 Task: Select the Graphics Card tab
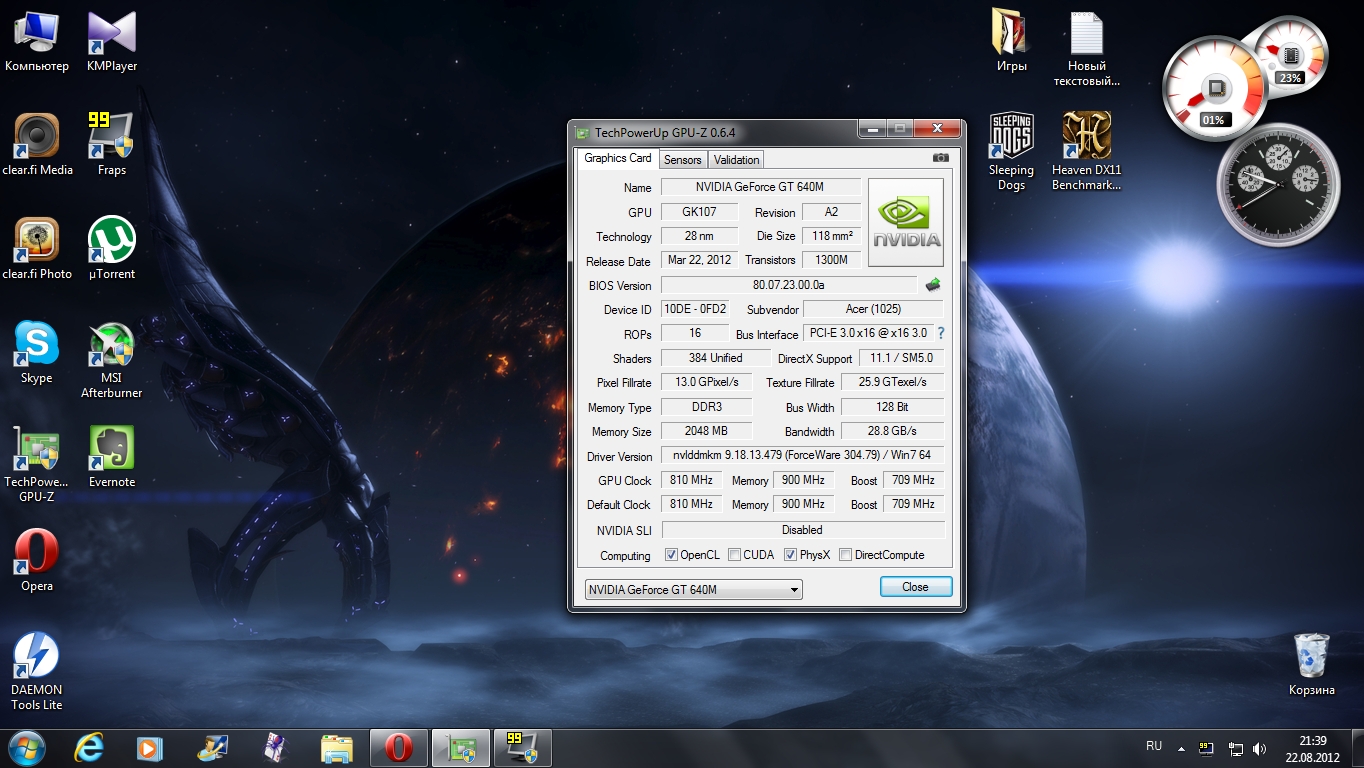point(618,158)
